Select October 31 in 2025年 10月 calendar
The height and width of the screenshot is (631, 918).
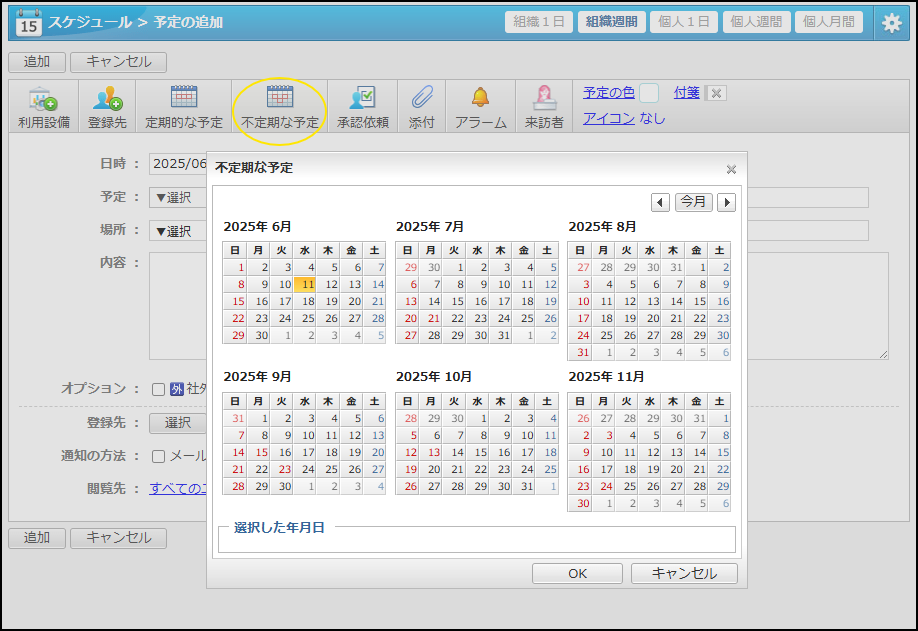click(x=524, y=486)
